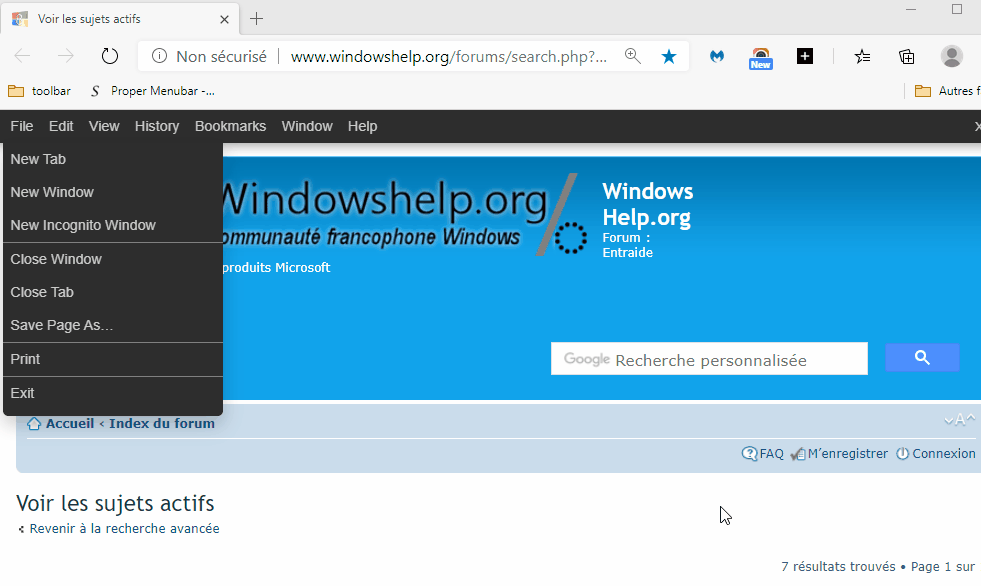Screen dimensions: 981x586
Task: Select New Incognito Window
Action: (113, 226)
